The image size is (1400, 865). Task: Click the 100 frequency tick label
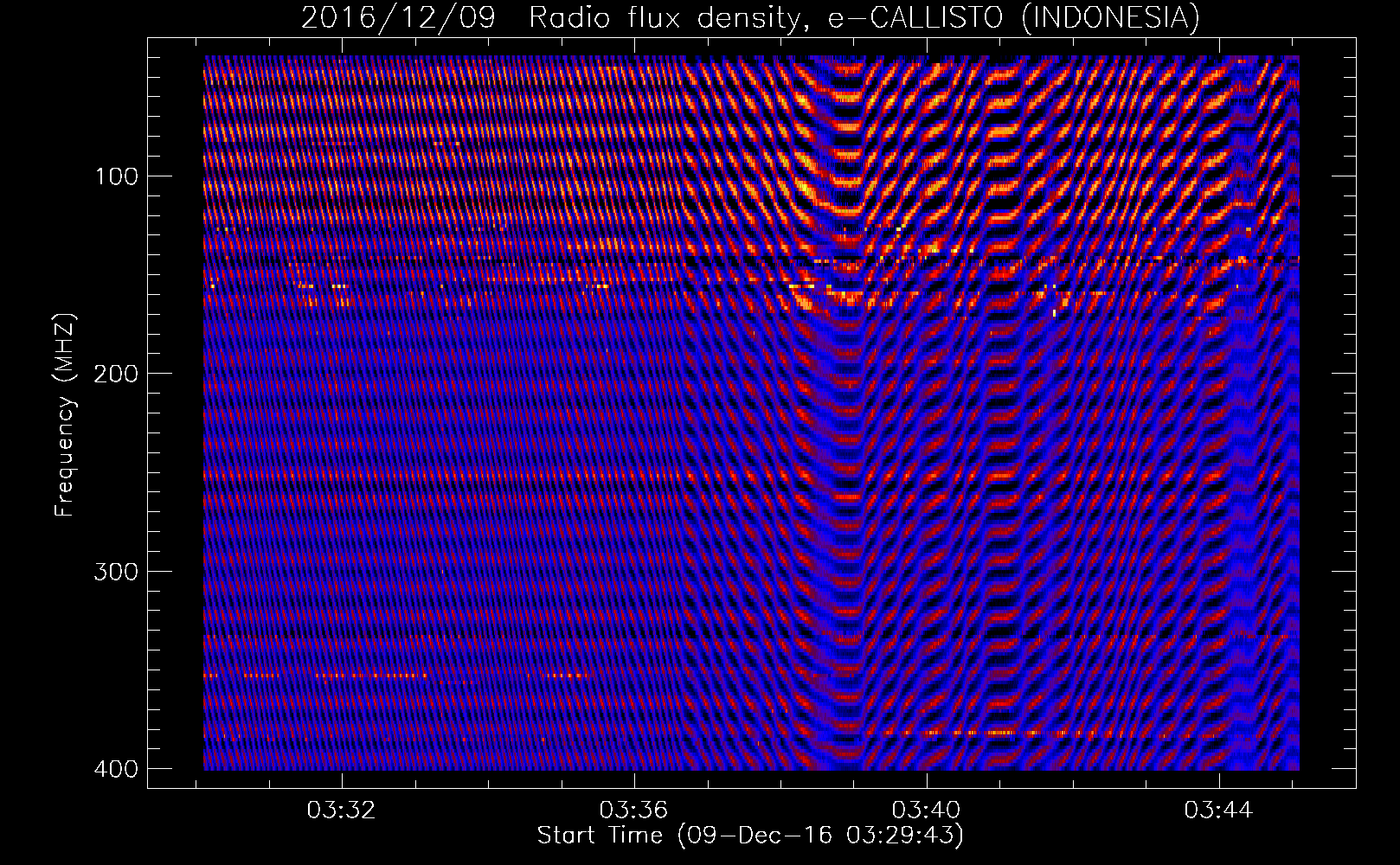115,176
